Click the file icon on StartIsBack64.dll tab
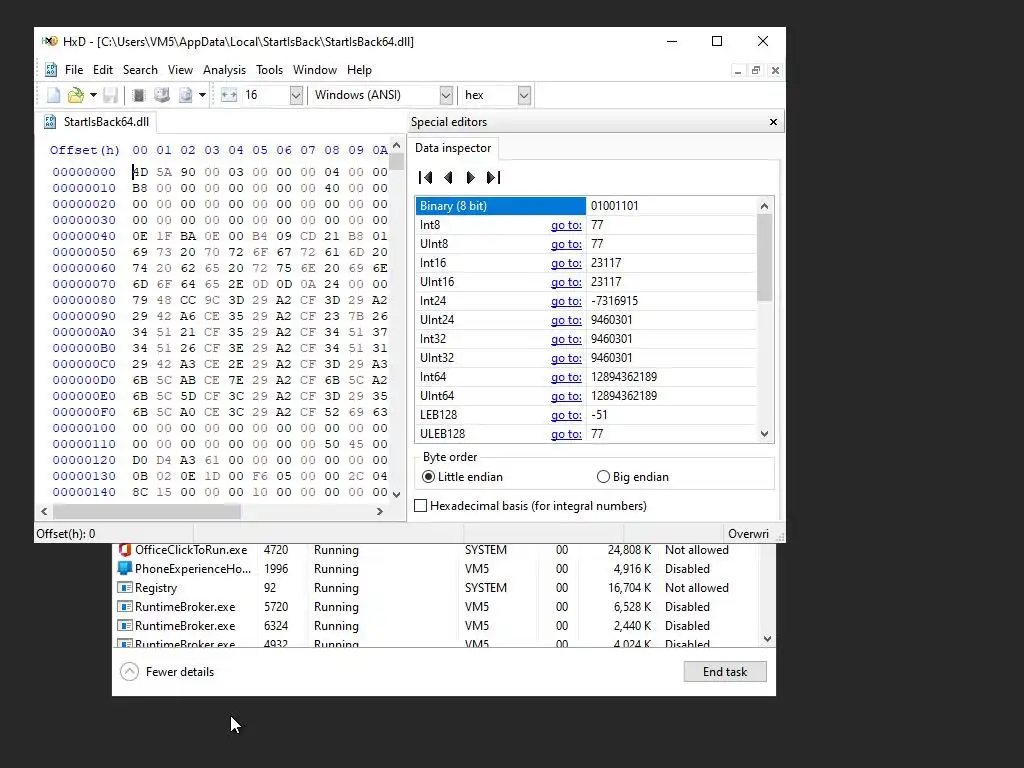 50,121
